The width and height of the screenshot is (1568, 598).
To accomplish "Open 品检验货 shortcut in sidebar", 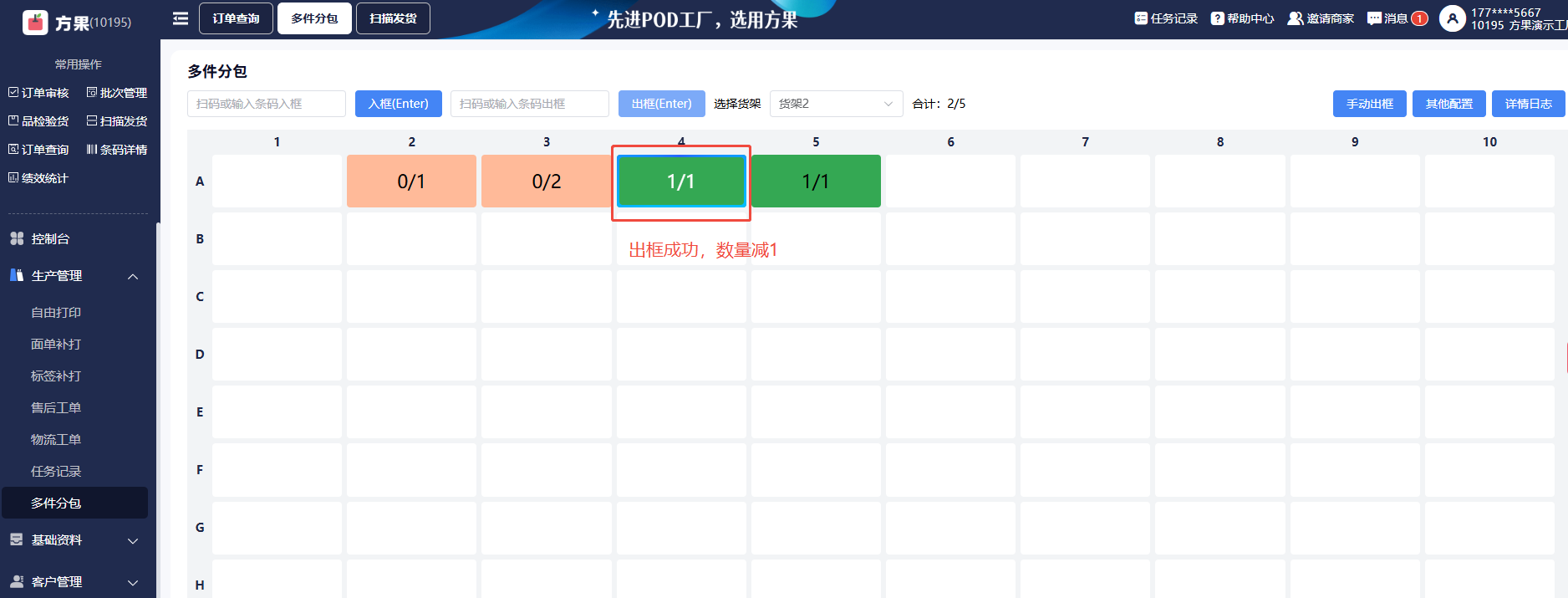I will [x=38, y=121].
